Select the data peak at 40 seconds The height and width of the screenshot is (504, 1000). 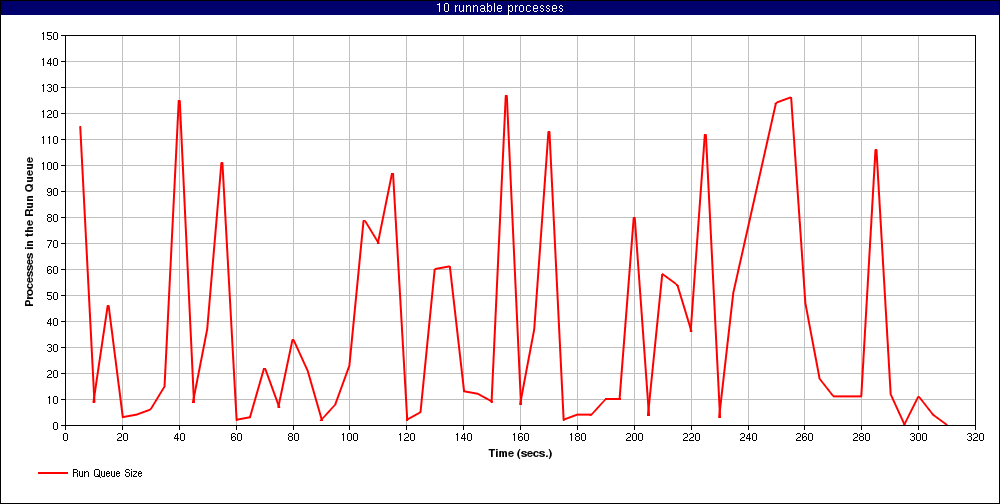179,101
